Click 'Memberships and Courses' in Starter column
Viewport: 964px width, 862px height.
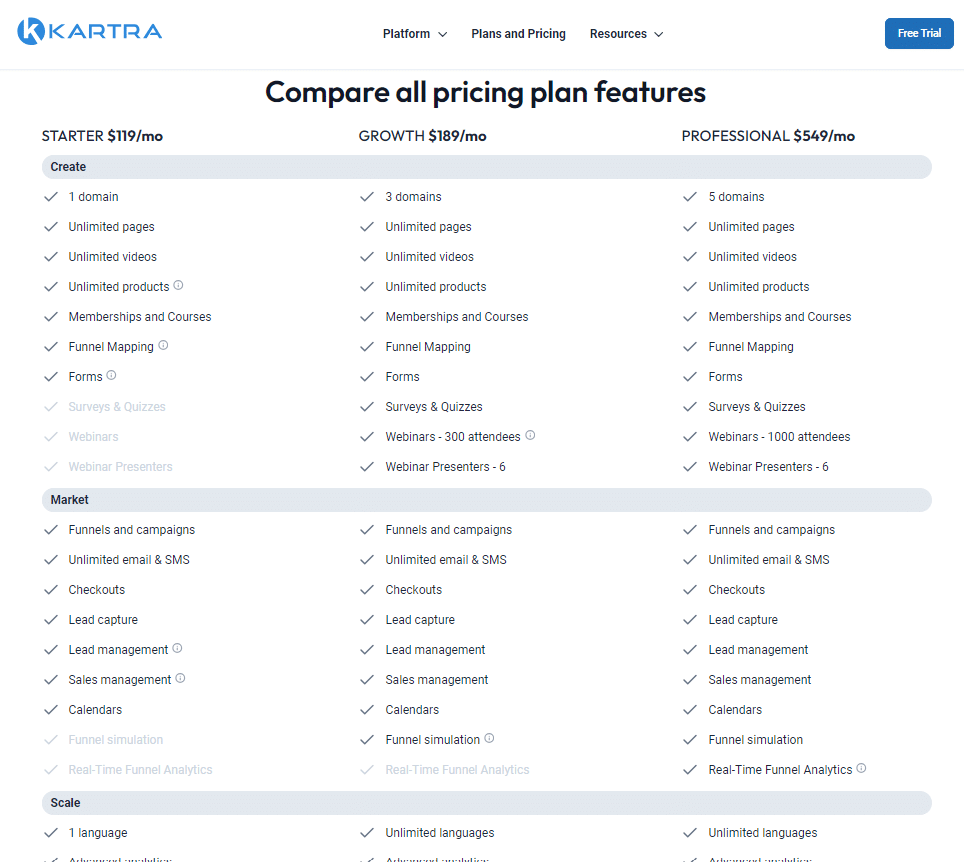click(x=140, y=317)
